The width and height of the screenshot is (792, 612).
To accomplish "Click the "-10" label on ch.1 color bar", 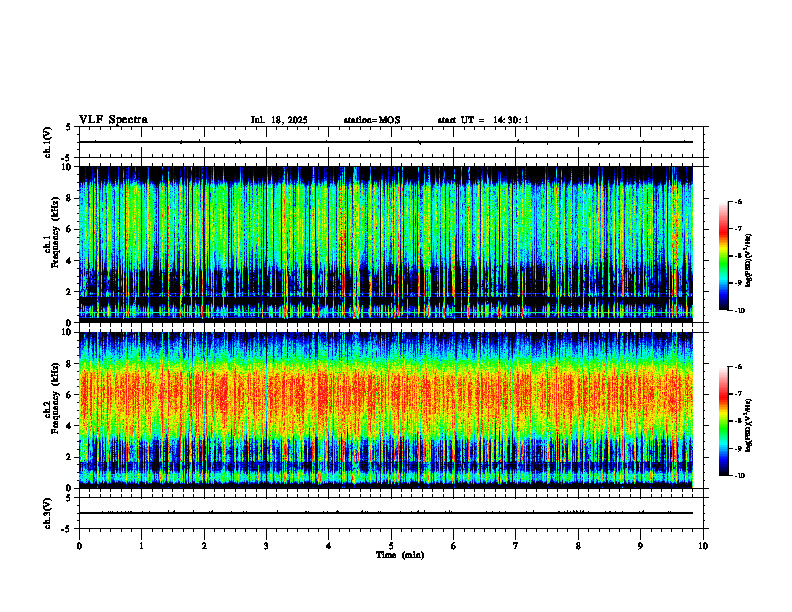I will point(740,311).
